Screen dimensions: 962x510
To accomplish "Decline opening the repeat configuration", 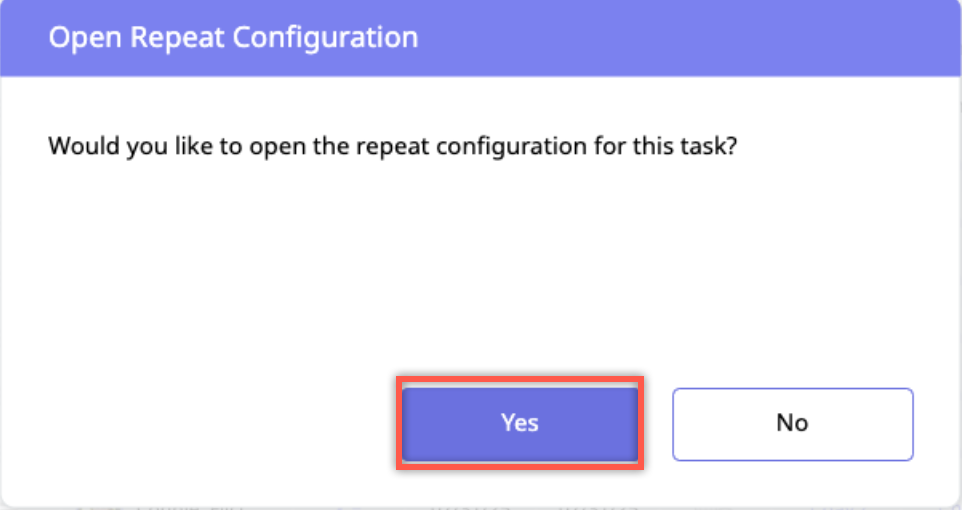I will (792, 423).
